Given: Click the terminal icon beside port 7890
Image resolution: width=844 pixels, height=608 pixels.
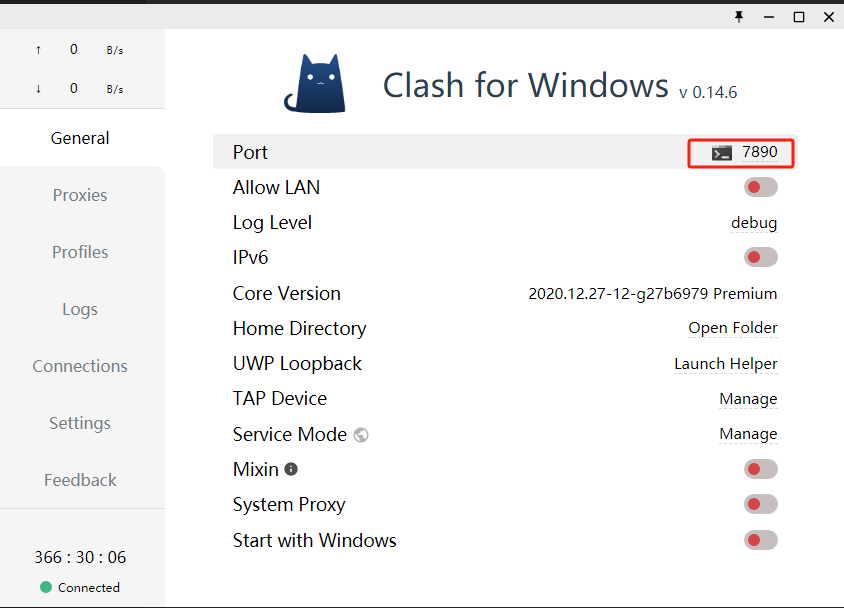Looking at the screenshot, I should (721, 153).
